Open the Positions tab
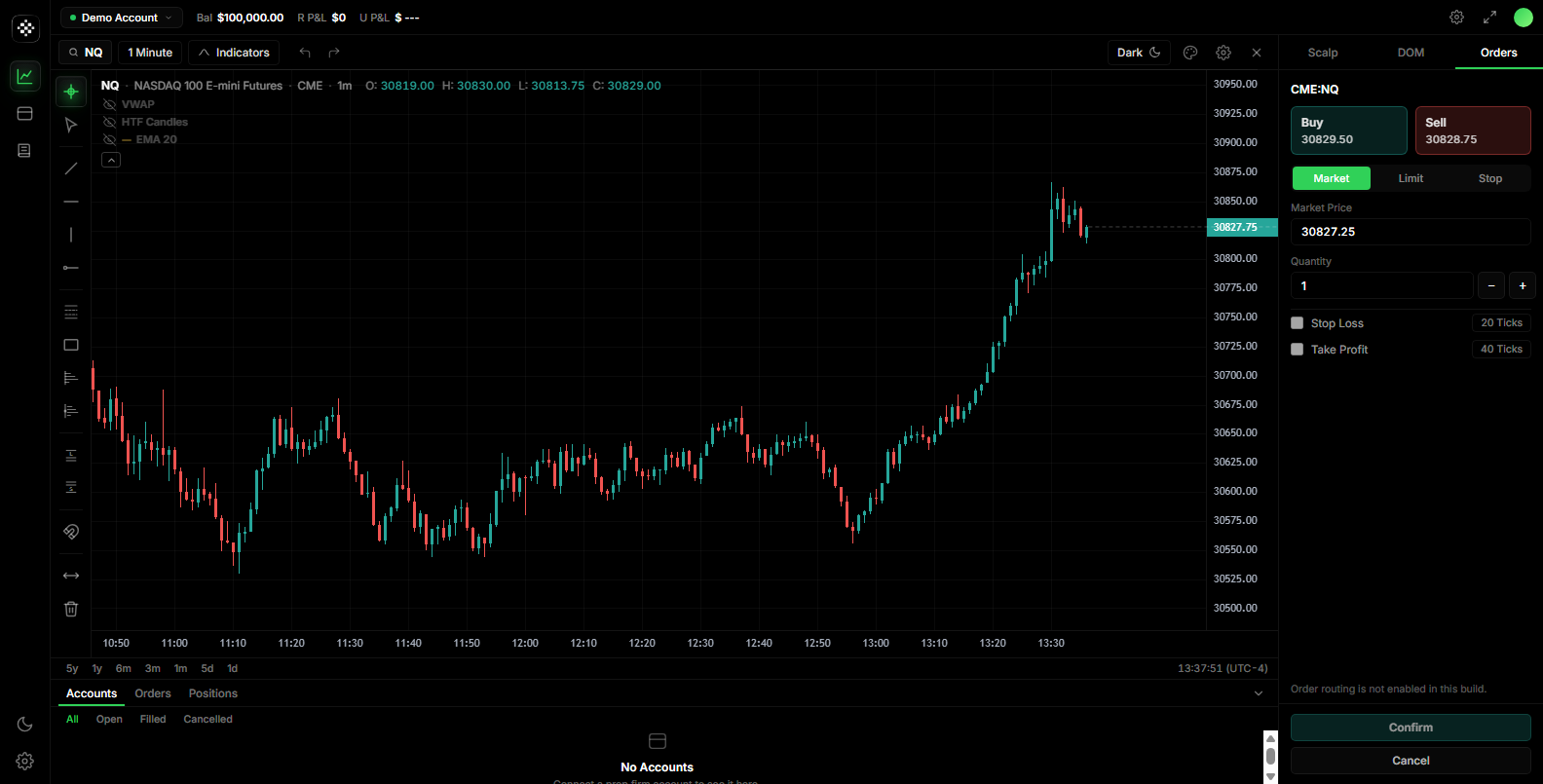1543x784 pixels. [x=213, y=693]
